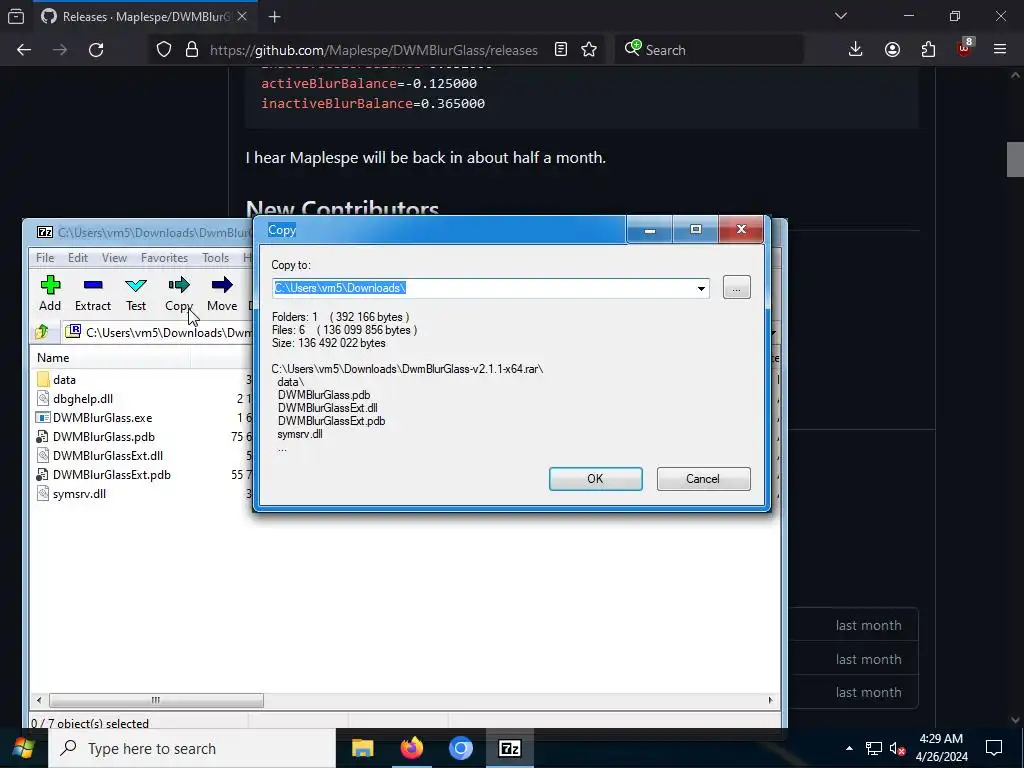Click the Extract toolbar icon in 7-Zip
Image resolution: width=1024 pixels, height=768 pixels.
pos(93,293)
